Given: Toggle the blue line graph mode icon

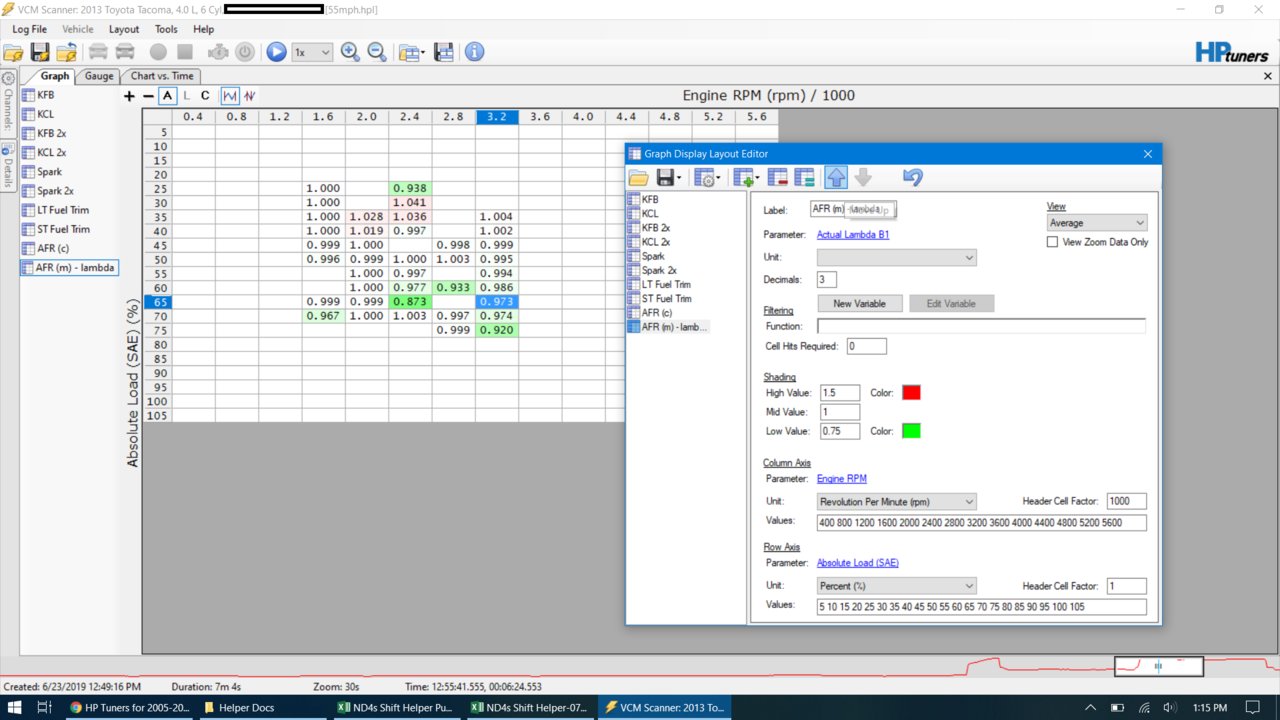Looking at the screenshot, I should click(x=230, y=96).
